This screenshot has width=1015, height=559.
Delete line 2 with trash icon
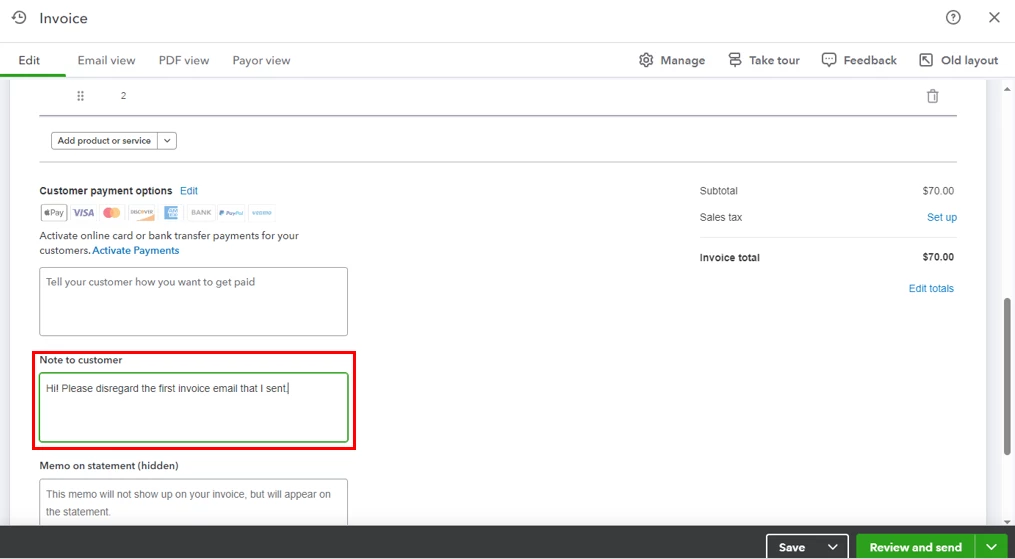(932, 96)
